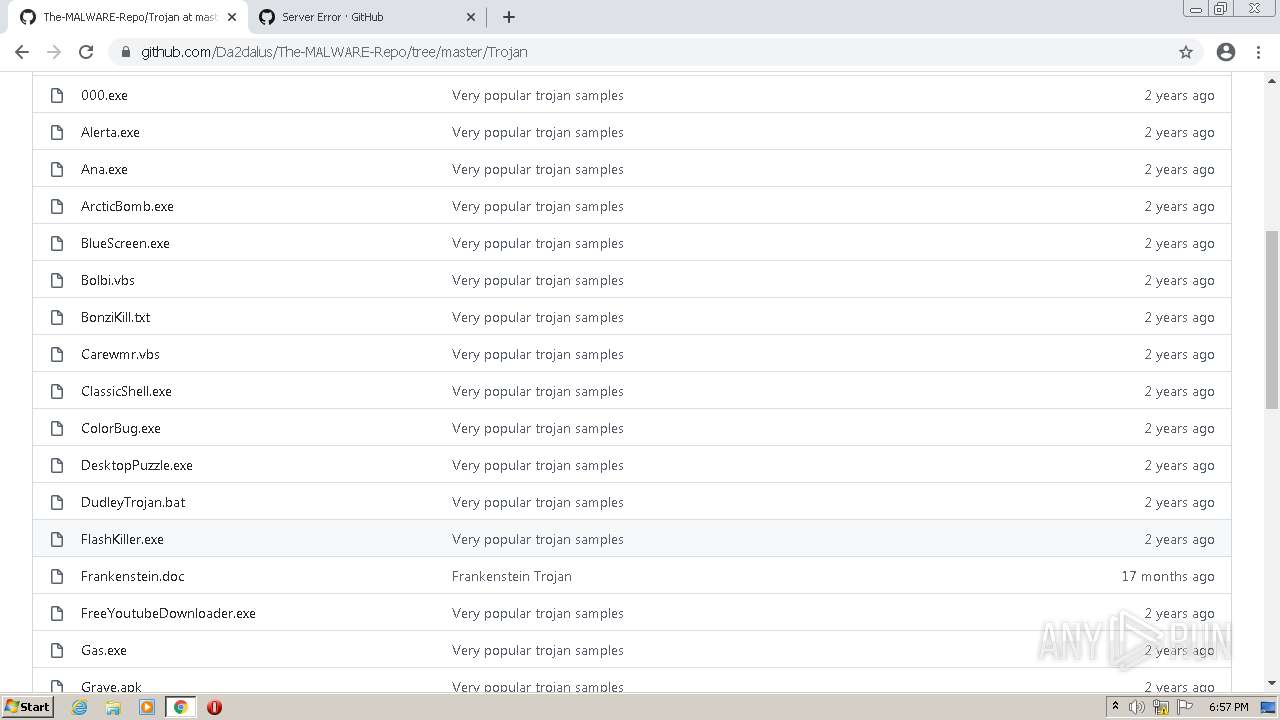
Task: Activate the Chrome icon in the taskbar
Action: point(181,707)
